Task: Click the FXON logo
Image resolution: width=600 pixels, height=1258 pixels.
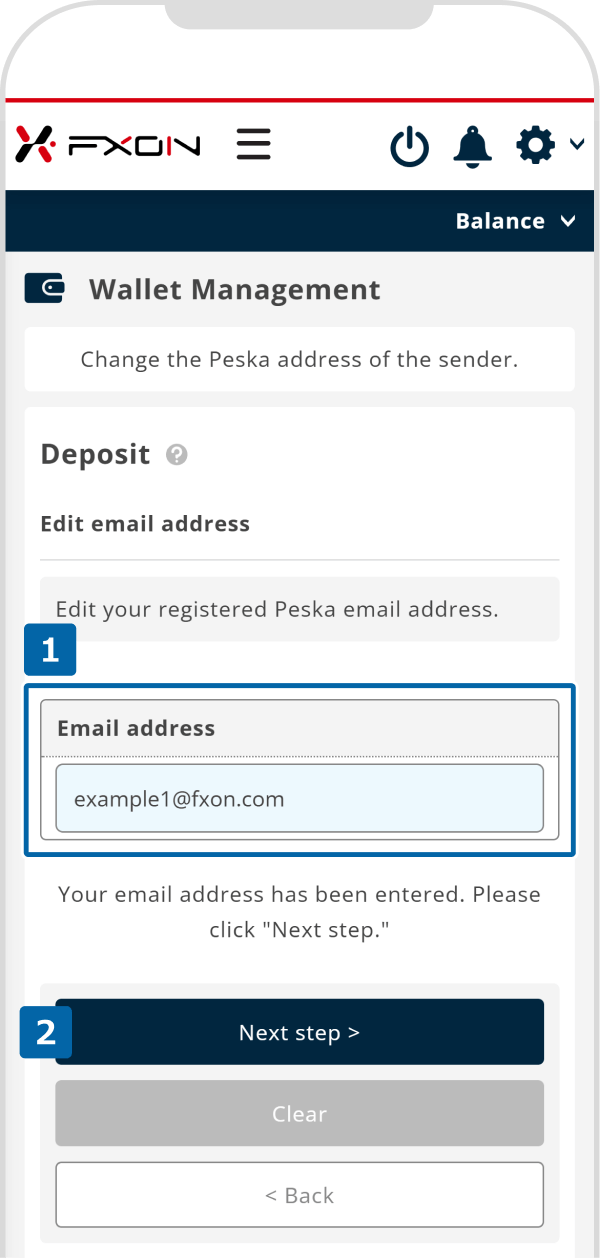Action: (x=108, y=145)
